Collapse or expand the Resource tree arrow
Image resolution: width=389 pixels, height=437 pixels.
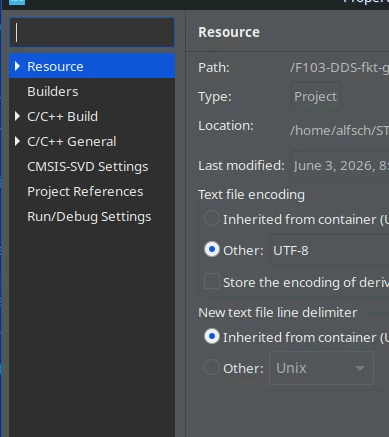[x=17, y=66]
